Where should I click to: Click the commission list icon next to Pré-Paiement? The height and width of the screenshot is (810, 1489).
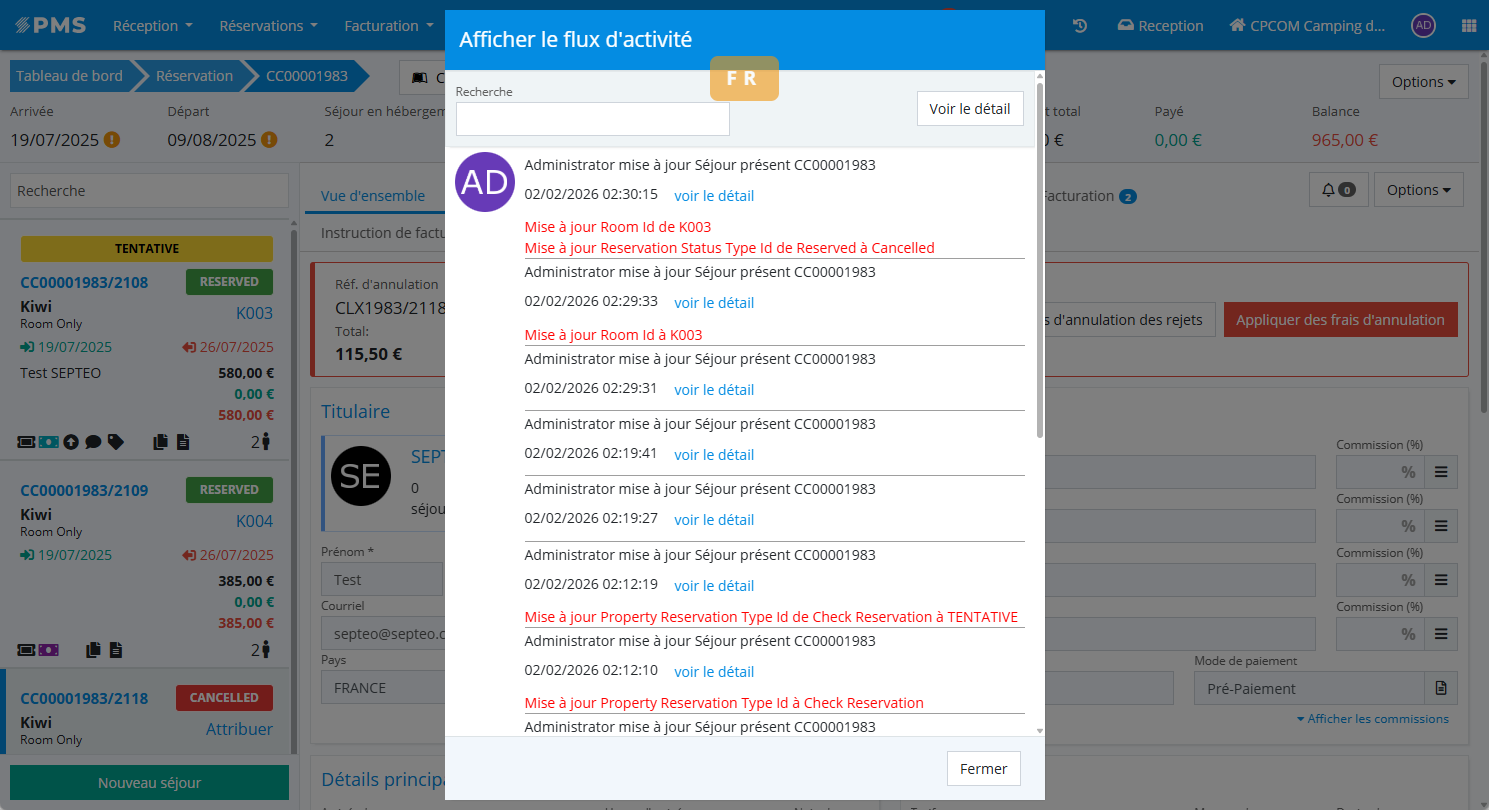tap(1440, 688)
